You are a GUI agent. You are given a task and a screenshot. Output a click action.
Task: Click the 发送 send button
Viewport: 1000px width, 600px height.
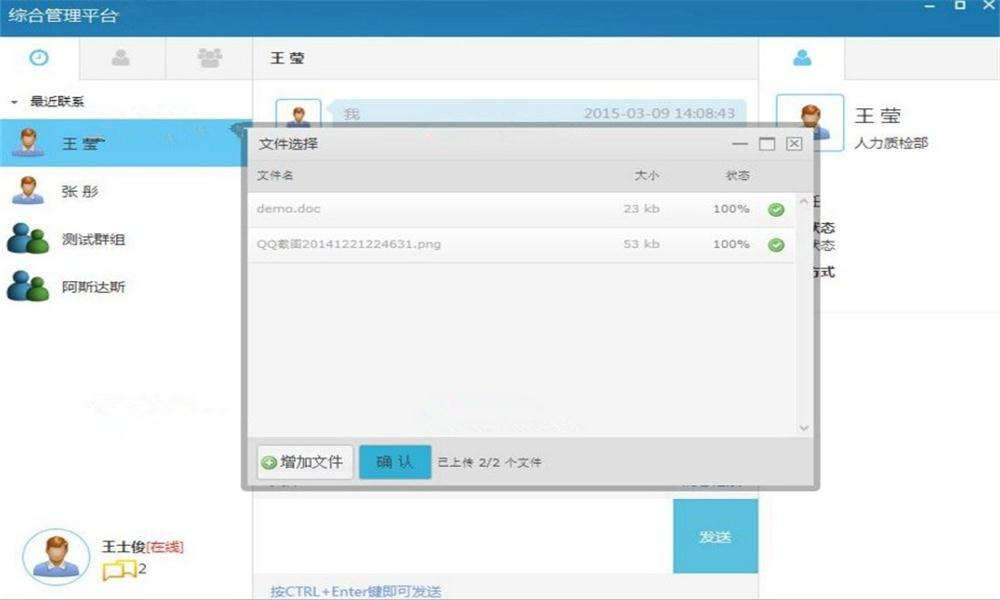[716, 536]
